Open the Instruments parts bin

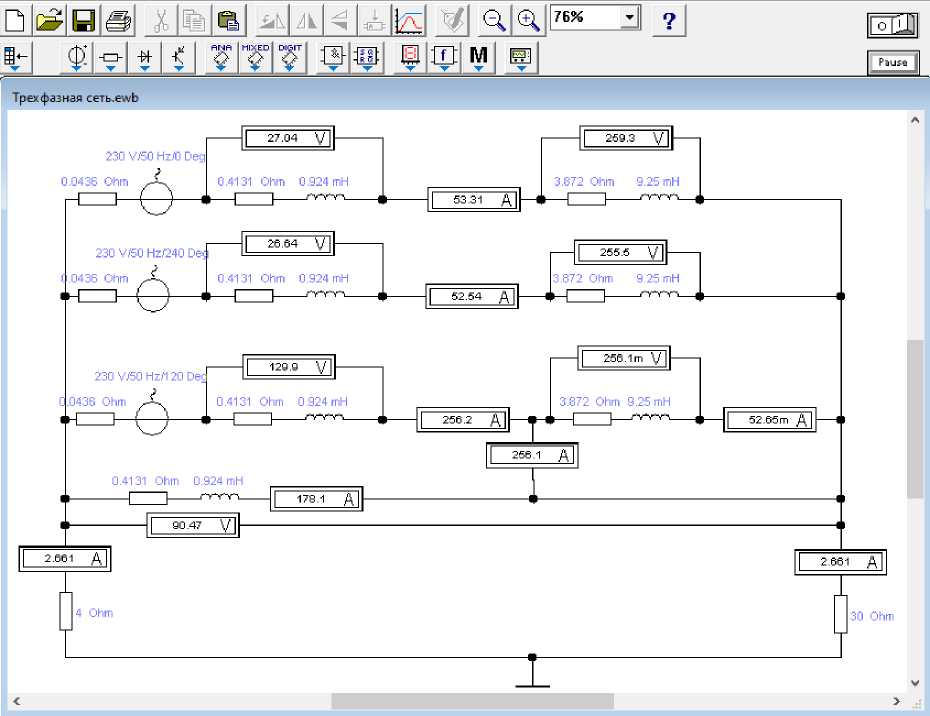pyautogui.click(x=521, y=58)
